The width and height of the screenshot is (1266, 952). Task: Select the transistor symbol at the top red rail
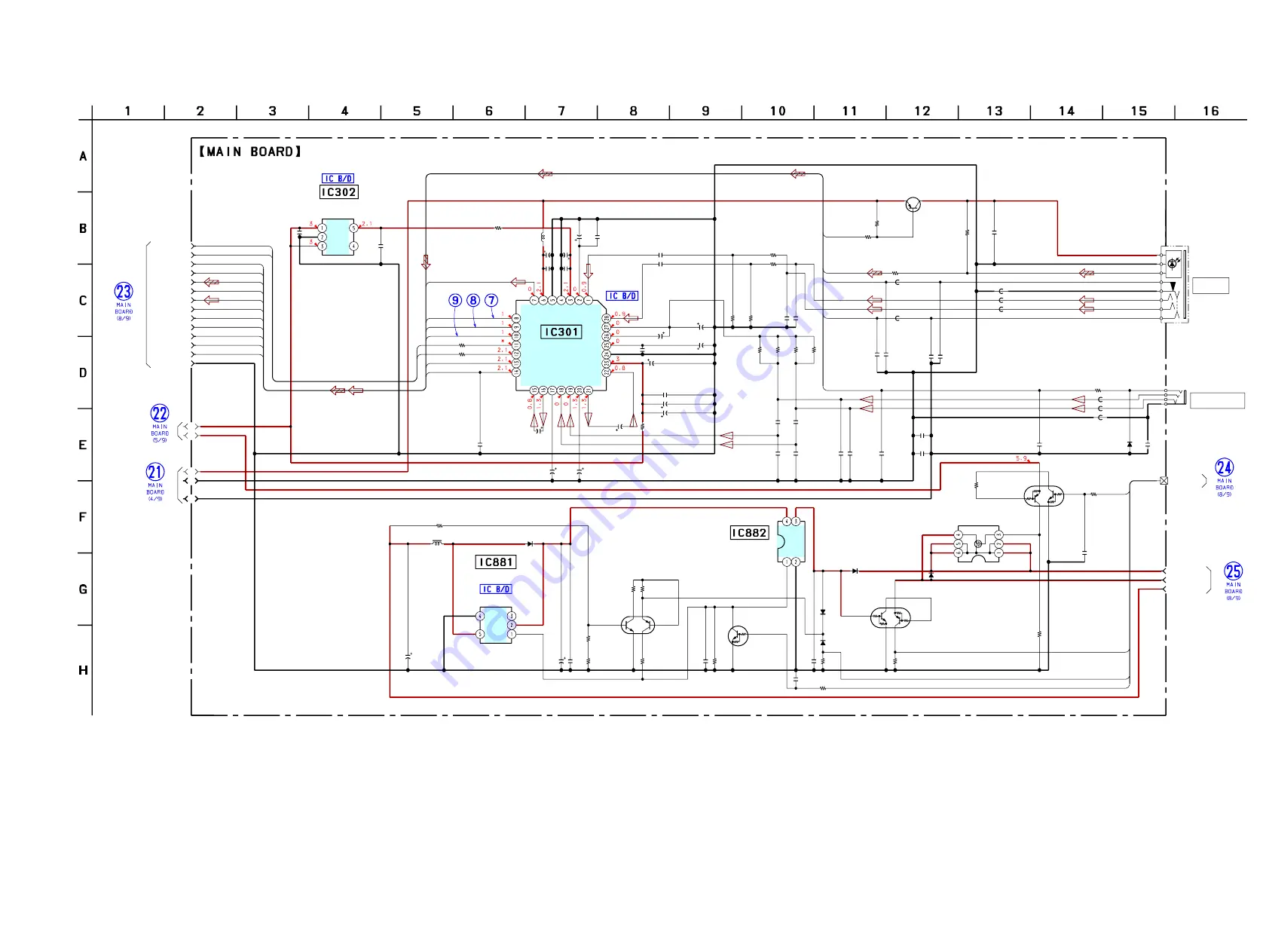point(913,205)
